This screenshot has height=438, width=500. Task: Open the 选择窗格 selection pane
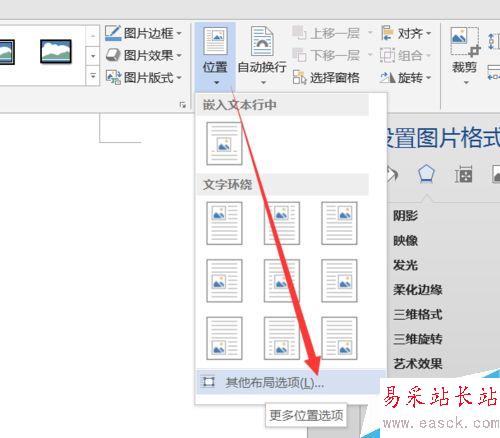pos(326,78)
